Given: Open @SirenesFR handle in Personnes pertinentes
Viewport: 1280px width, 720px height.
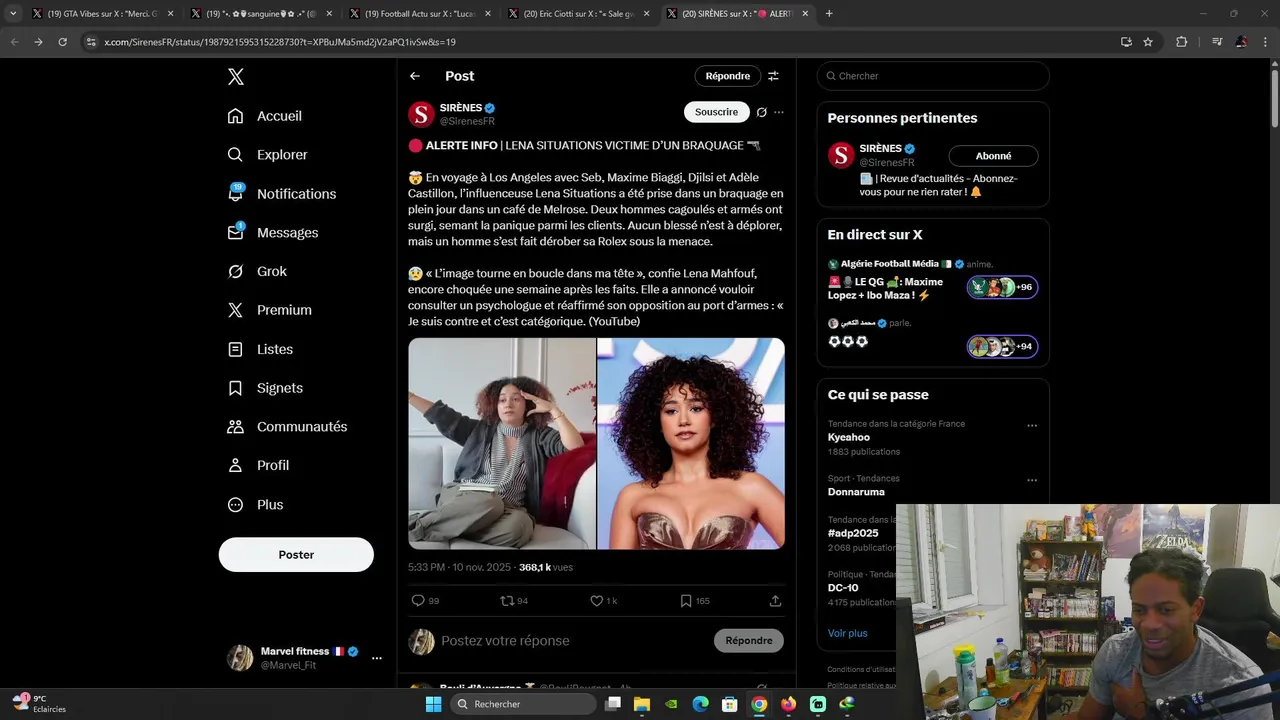Looking at the screenshot, I should click(x=887, y=162).
